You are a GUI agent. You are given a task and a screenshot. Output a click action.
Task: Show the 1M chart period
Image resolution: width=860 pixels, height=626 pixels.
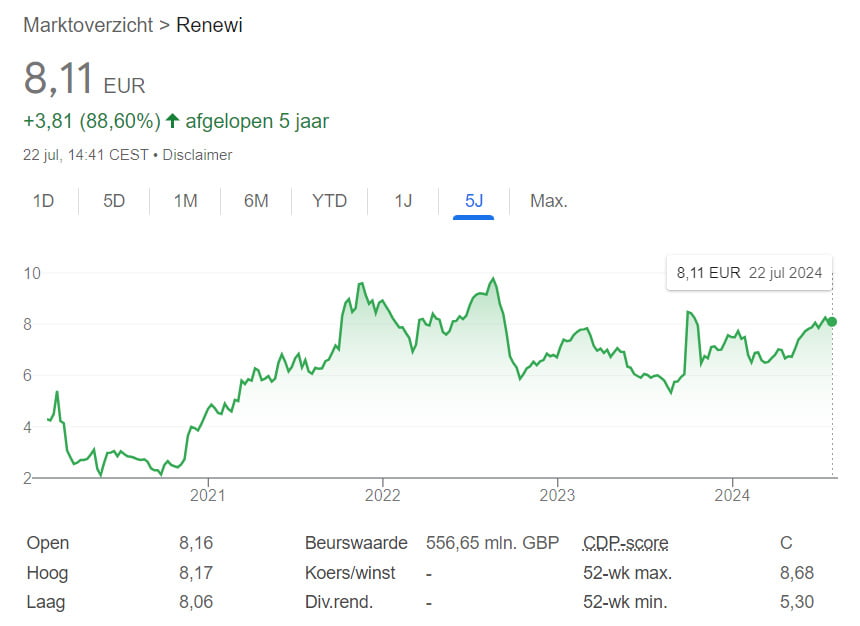[x=185, y=201]
